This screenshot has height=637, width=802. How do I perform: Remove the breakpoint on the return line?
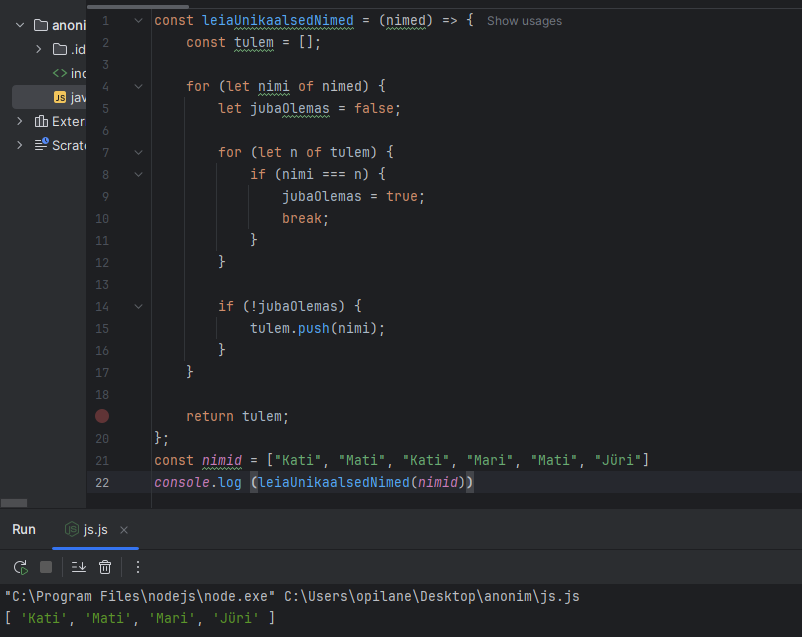point(102,416)
